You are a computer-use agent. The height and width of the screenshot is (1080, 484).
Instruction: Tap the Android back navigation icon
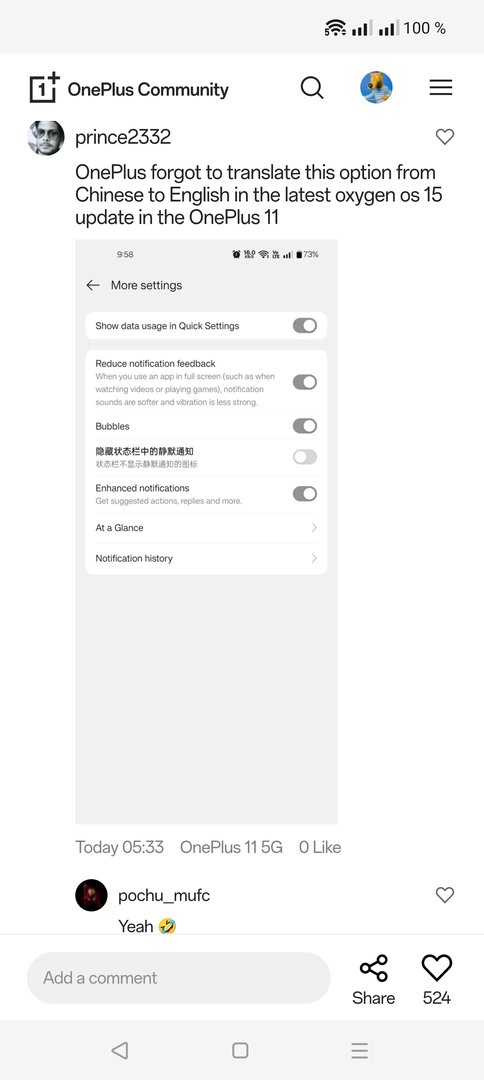[x=120, y=1050]
